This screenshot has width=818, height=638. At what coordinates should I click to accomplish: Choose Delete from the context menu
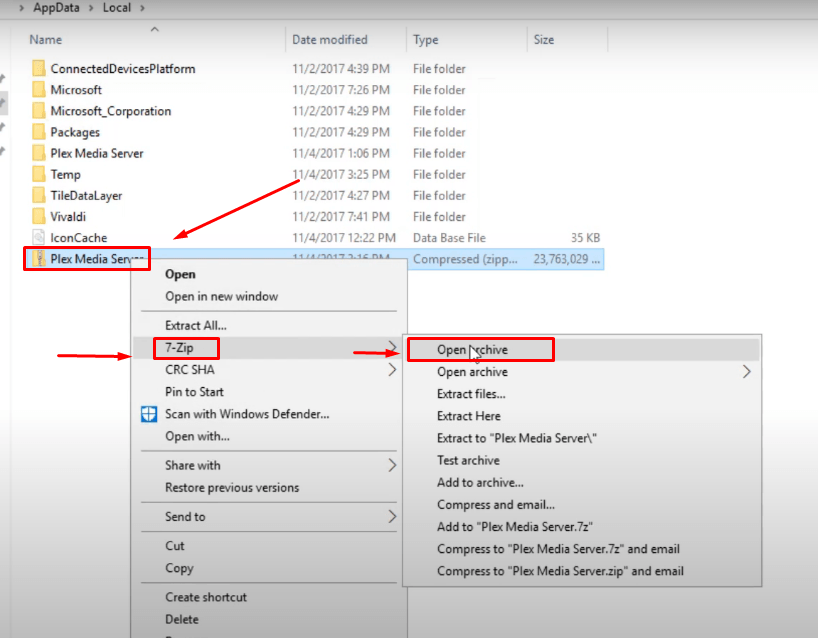(x=182, y=619)
